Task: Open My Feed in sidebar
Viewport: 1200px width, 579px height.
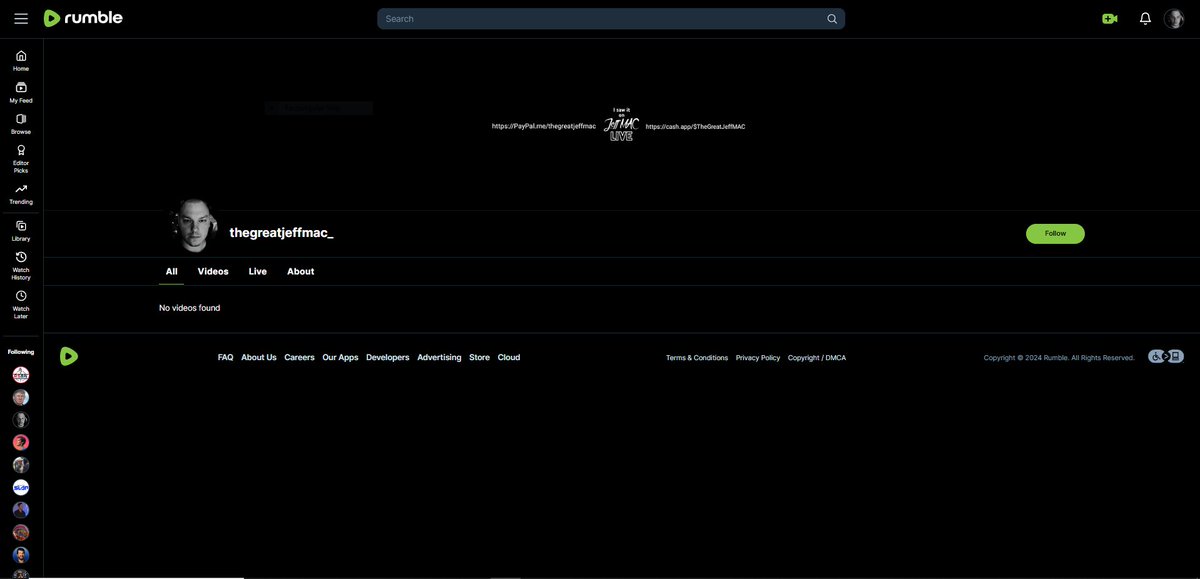Action: (x=21, y=93)
